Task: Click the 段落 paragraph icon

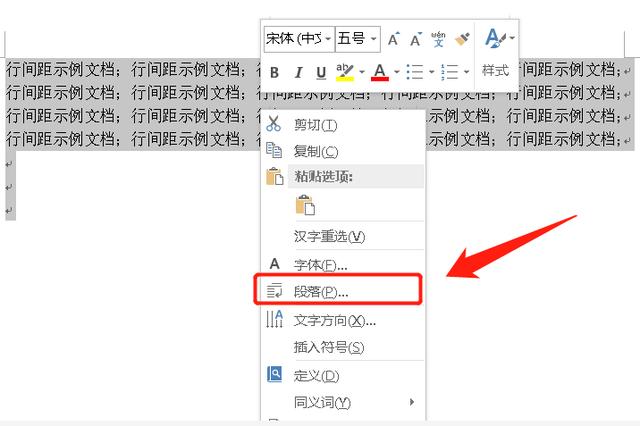Action: [x=274, y=290]
